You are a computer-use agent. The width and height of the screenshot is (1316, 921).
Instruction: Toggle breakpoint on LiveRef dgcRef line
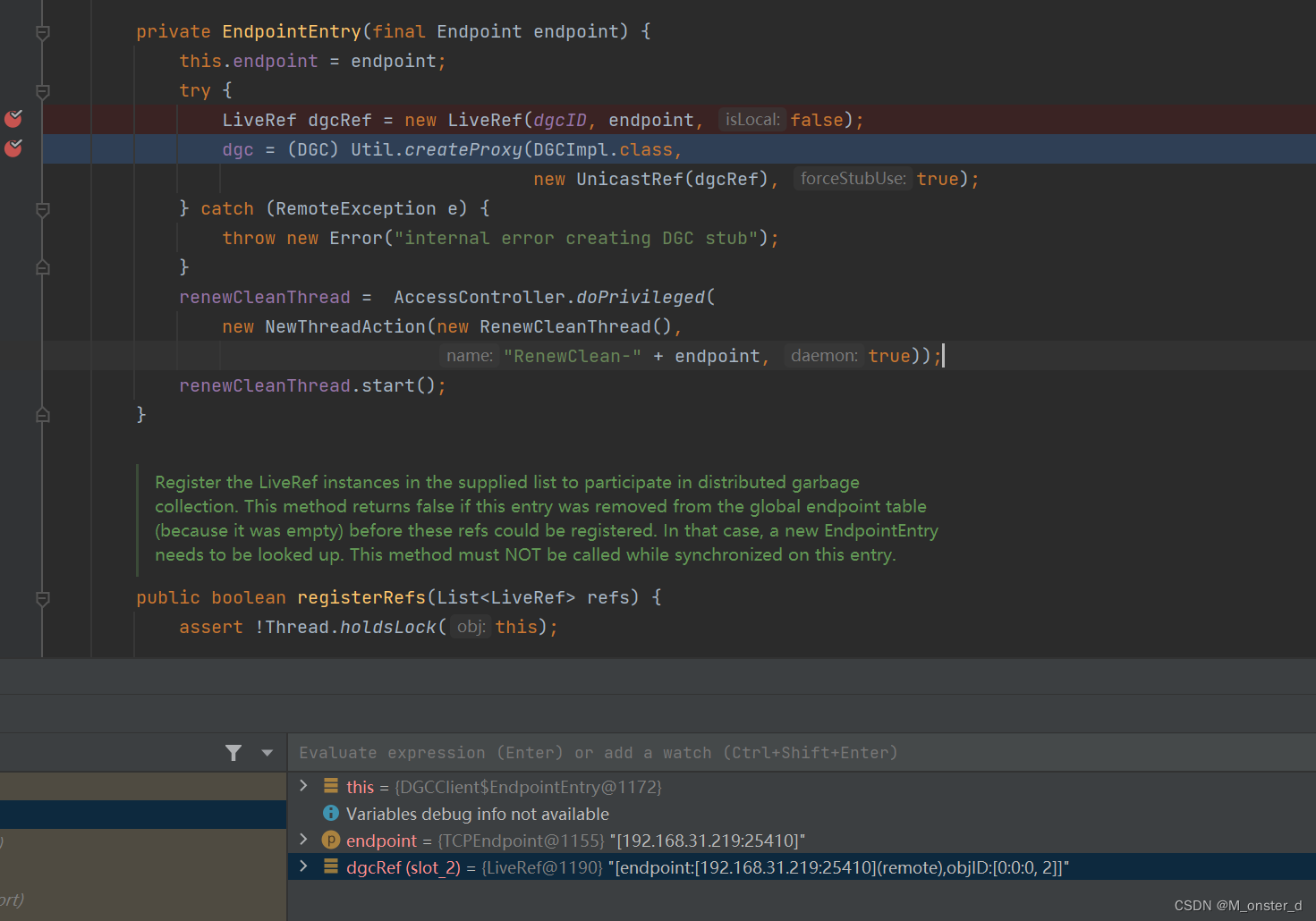click(13, 119)
